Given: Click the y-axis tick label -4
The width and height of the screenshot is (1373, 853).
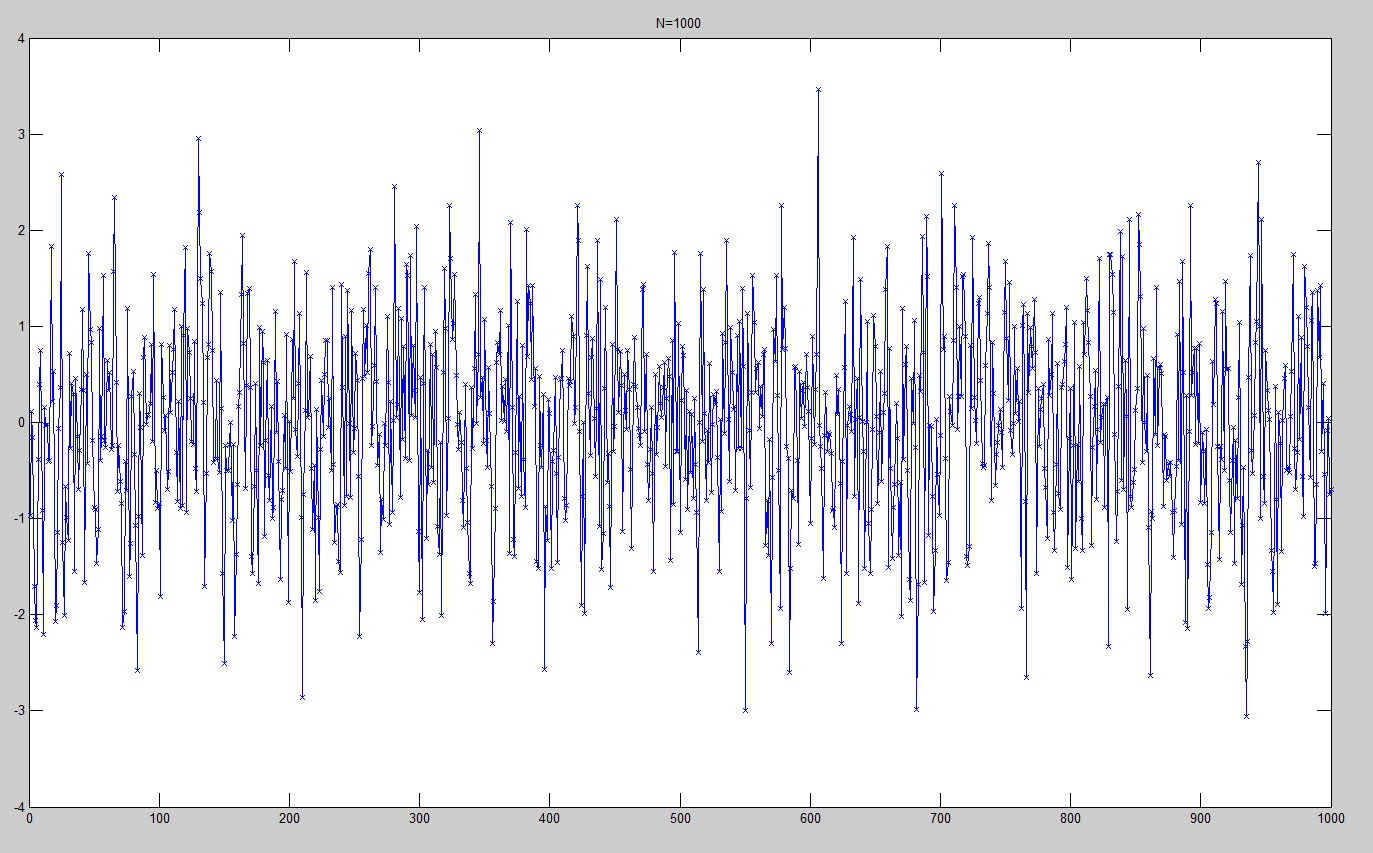Looking at the screenshot, I should tap(18, 806).
